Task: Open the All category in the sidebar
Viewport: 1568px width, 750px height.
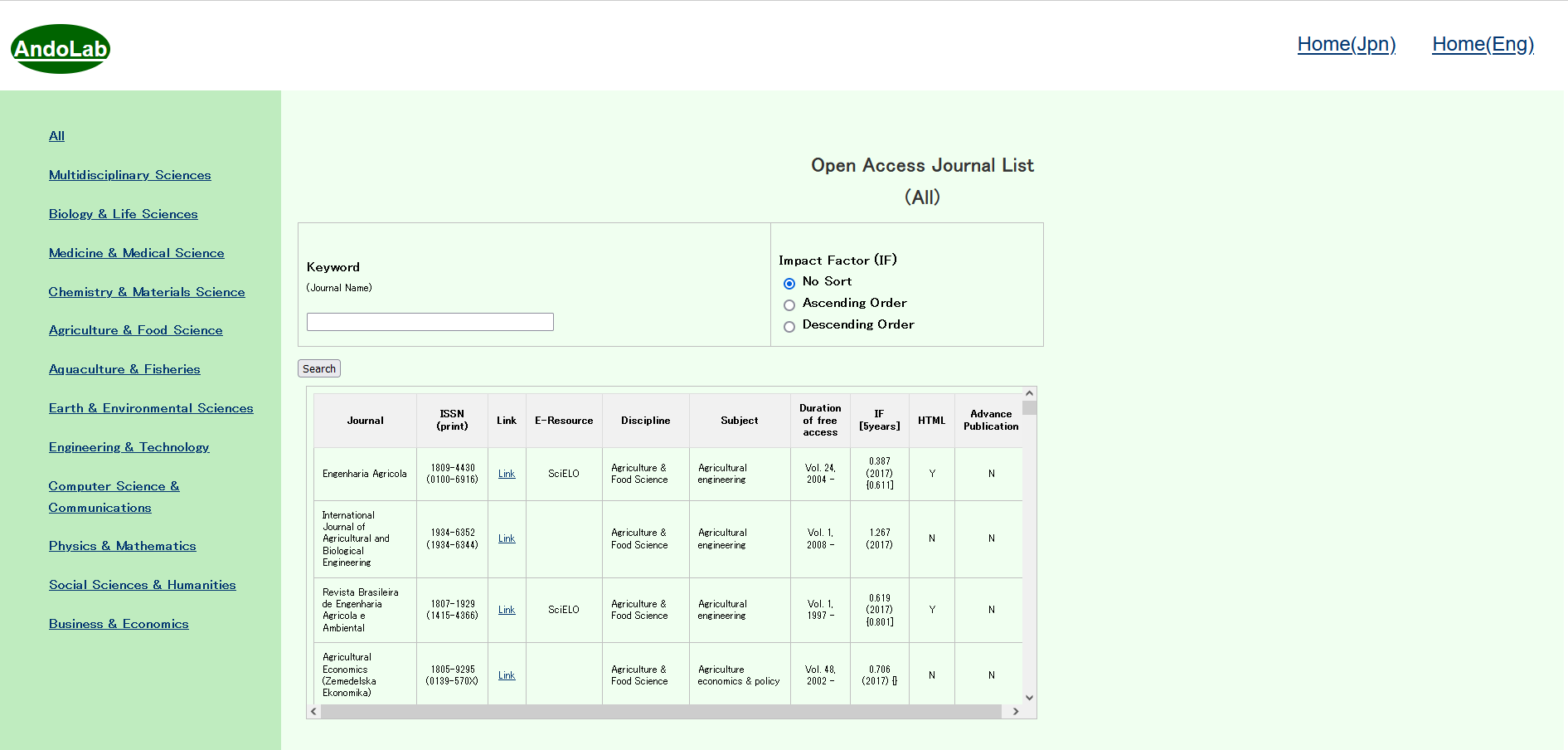Action: coord(56,136)
